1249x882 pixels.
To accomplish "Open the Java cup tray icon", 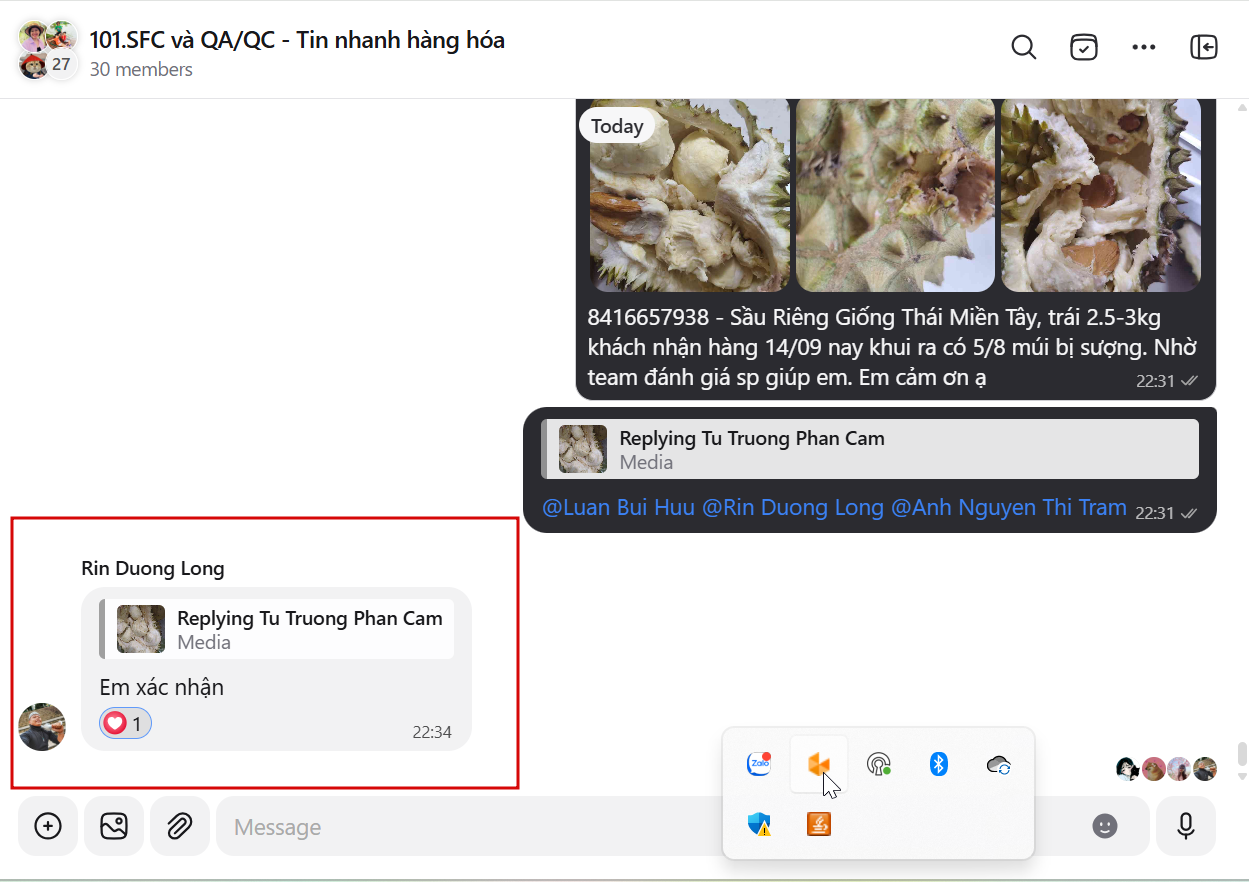I will [x=819, y=824].
